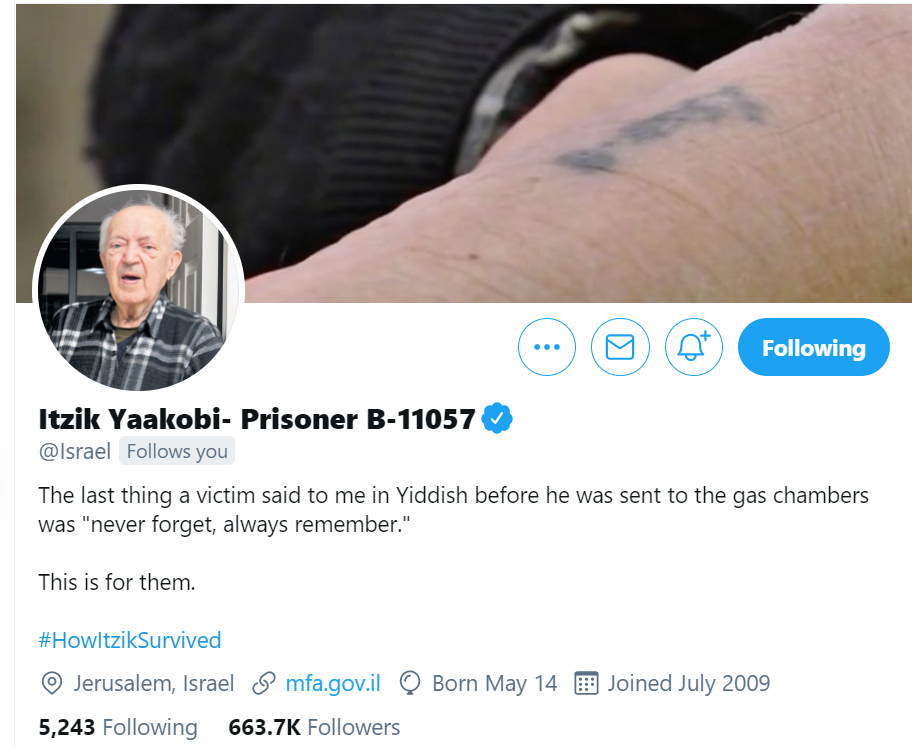Open the #HowItzikSurvived hashtag
912x747 pixels.
click(130, 640)
